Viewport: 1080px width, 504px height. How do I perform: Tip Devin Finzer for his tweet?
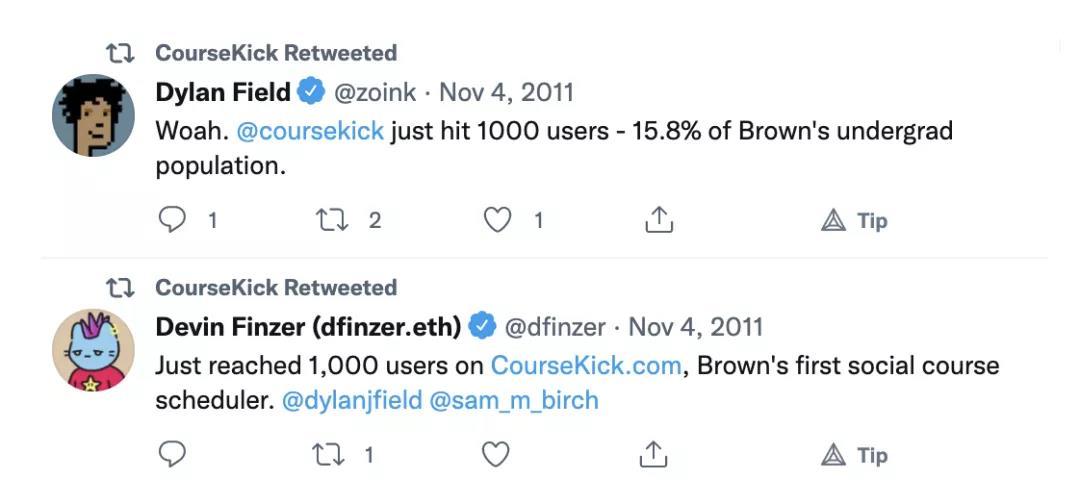point(854,456)
